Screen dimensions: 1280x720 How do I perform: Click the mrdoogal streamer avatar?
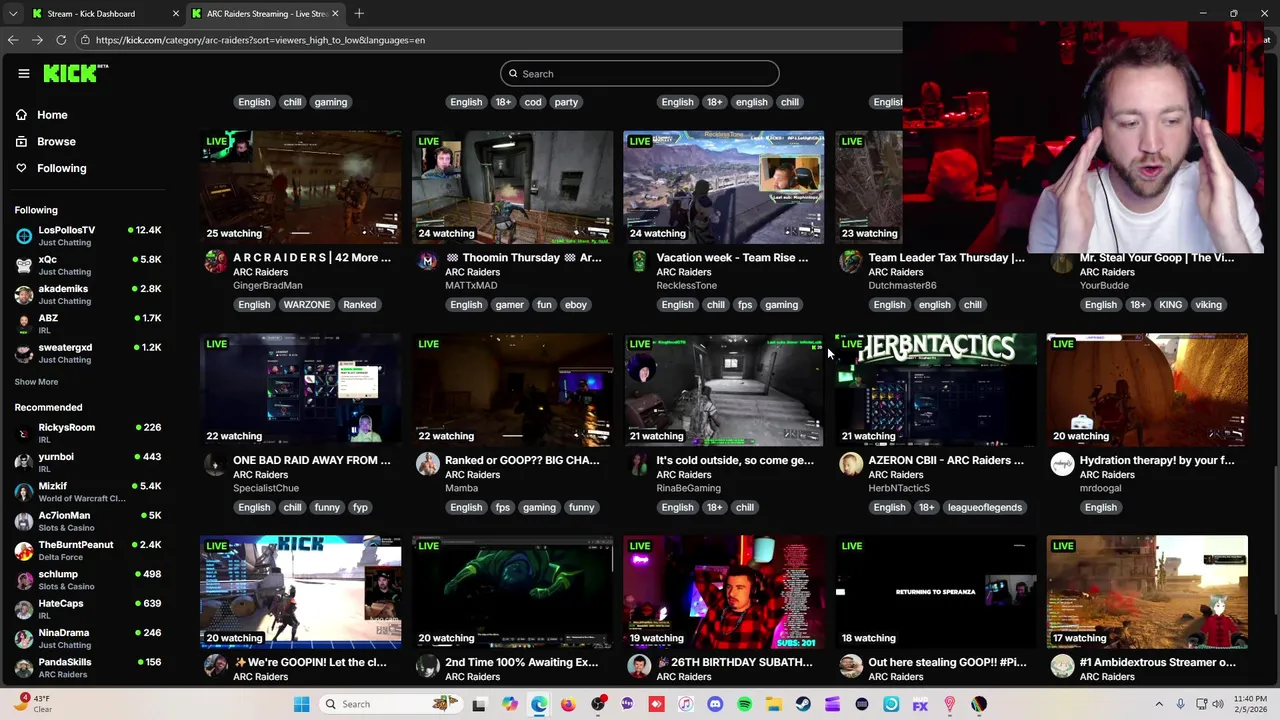[1062, 464]
